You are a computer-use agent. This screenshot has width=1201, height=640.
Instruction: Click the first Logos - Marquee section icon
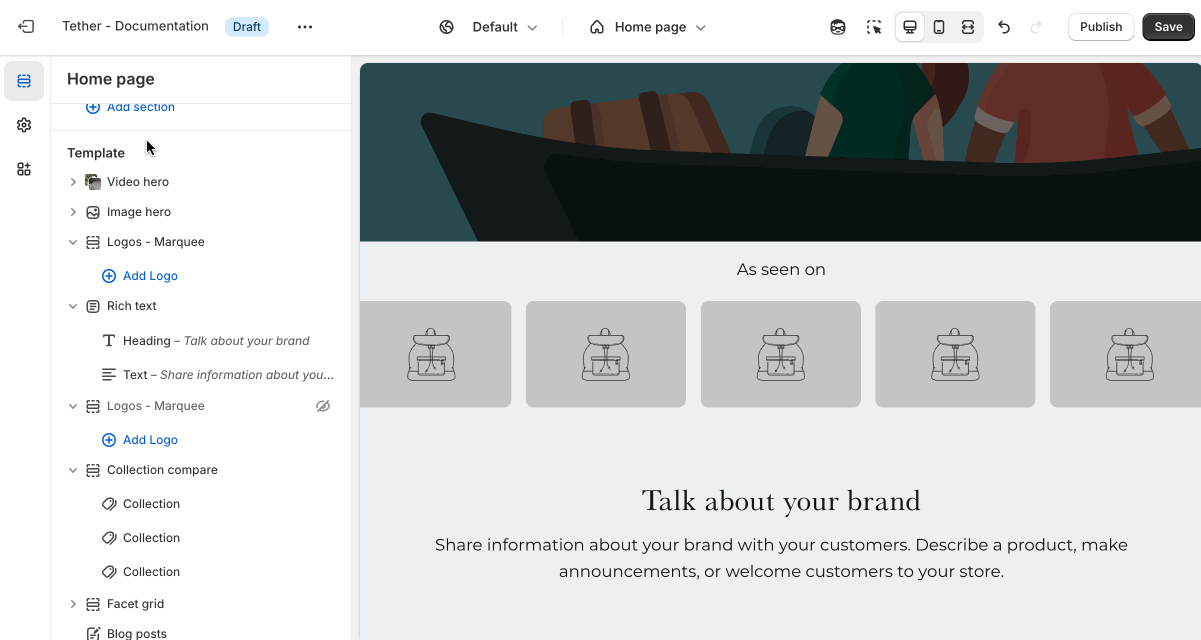point(93,242)
